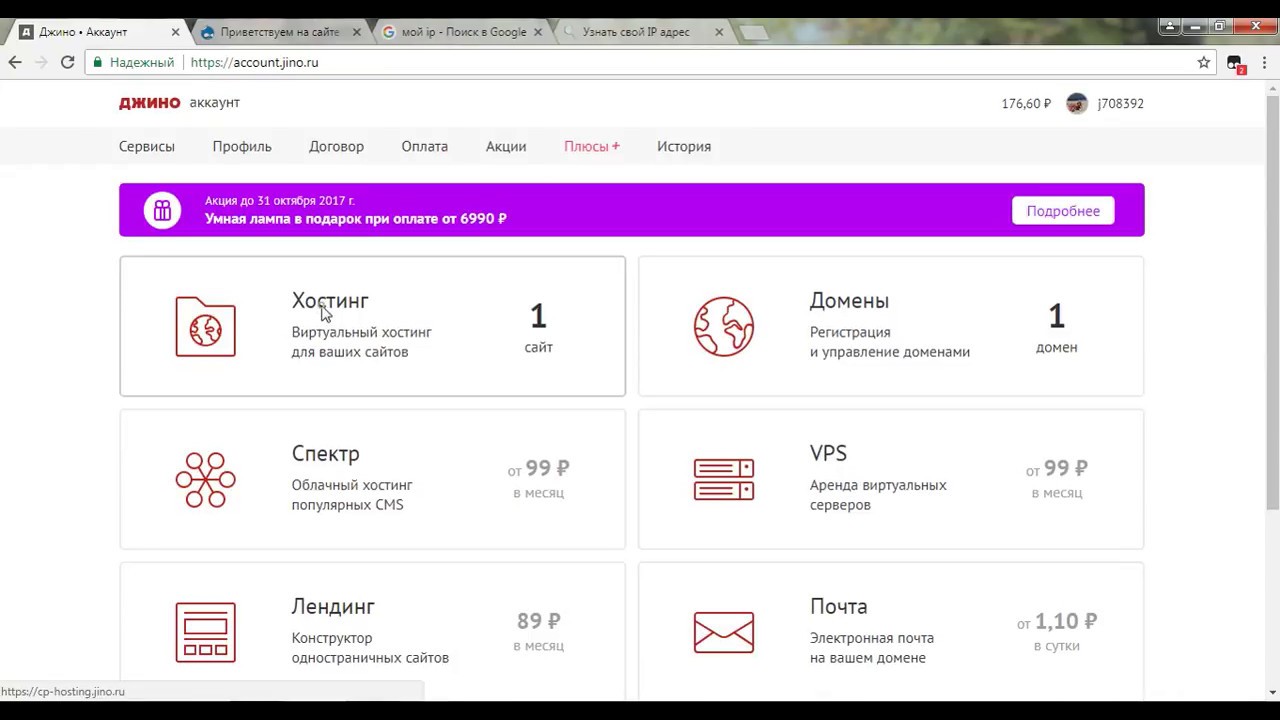1280x720 pixels.
Task: Open the Акции menu item
Action: (506, 146)
